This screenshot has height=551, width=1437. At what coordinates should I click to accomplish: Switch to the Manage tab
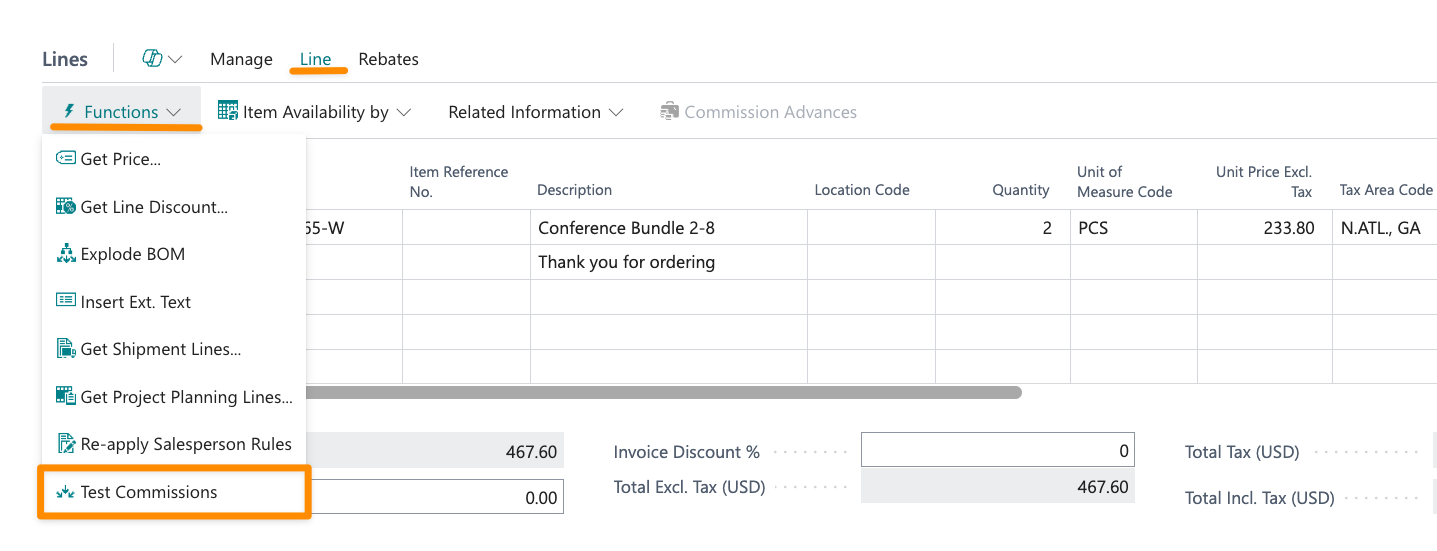[241, 59]
